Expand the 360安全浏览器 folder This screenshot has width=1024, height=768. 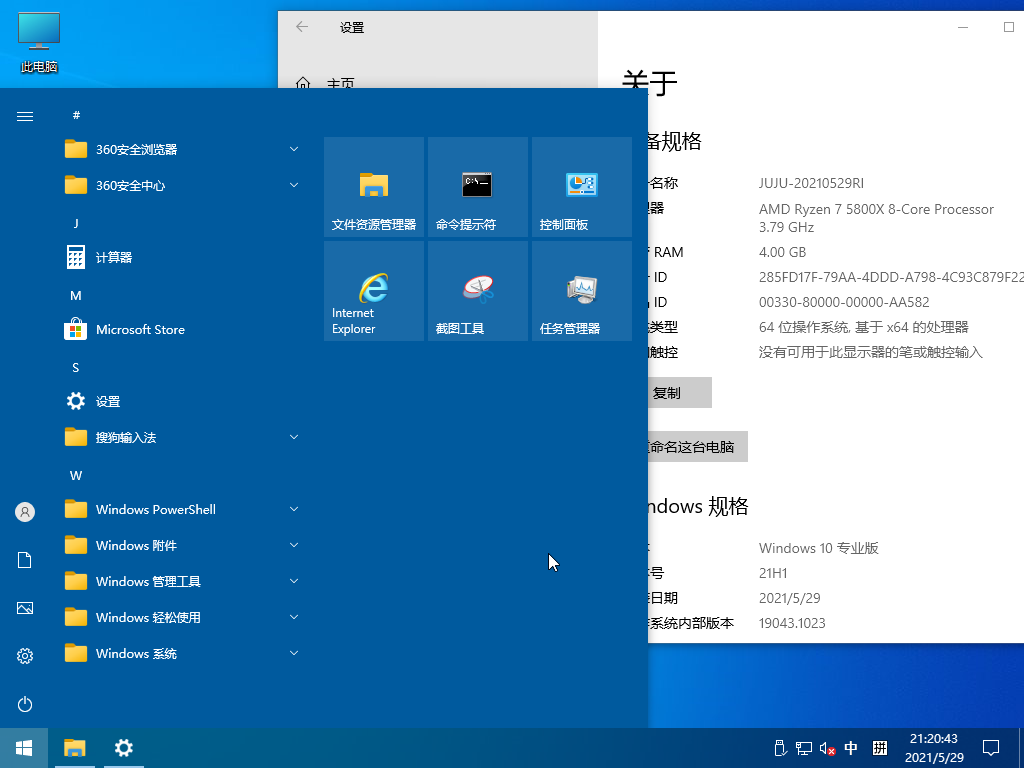click(x=182, y=150)
